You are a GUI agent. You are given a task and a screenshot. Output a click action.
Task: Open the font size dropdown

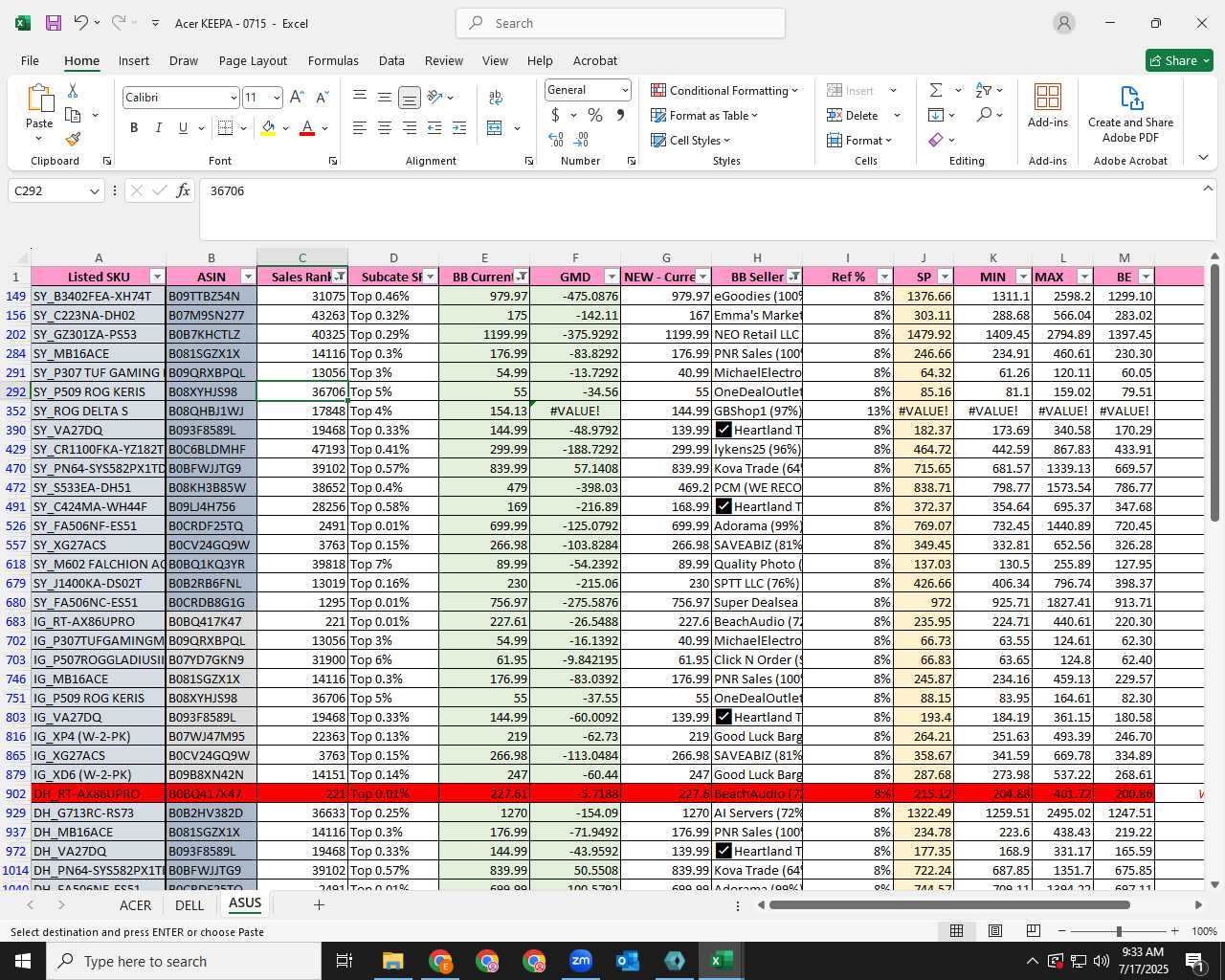coord(277,98)
